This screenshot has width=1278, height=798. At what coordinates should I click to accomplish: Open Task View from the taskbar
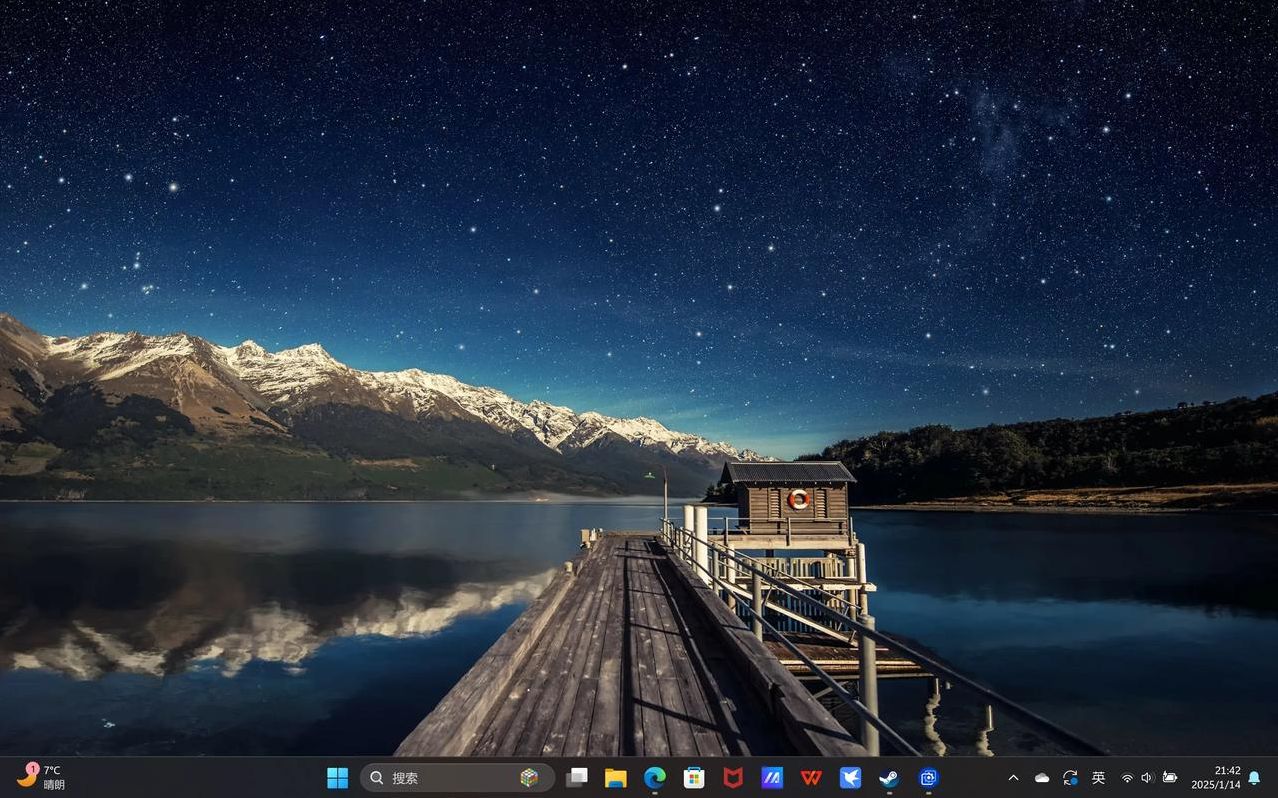pyautogui.click(x=577, y=777)
